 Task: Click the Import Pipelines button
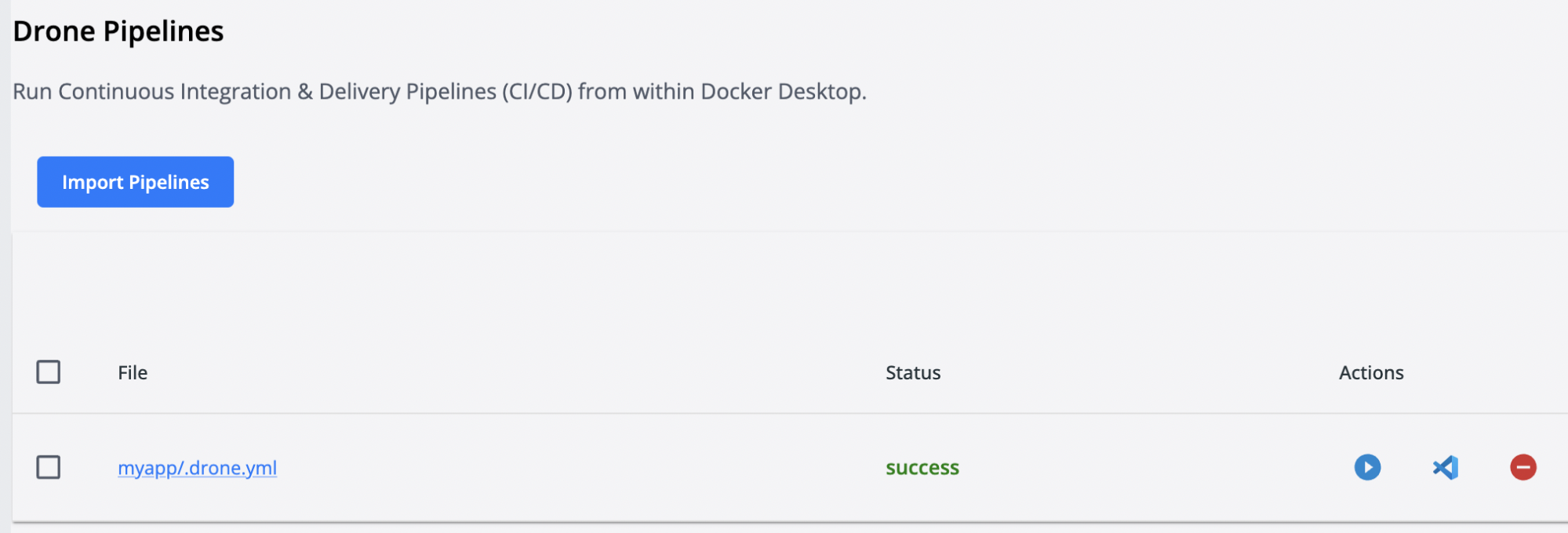pos(135,182)
